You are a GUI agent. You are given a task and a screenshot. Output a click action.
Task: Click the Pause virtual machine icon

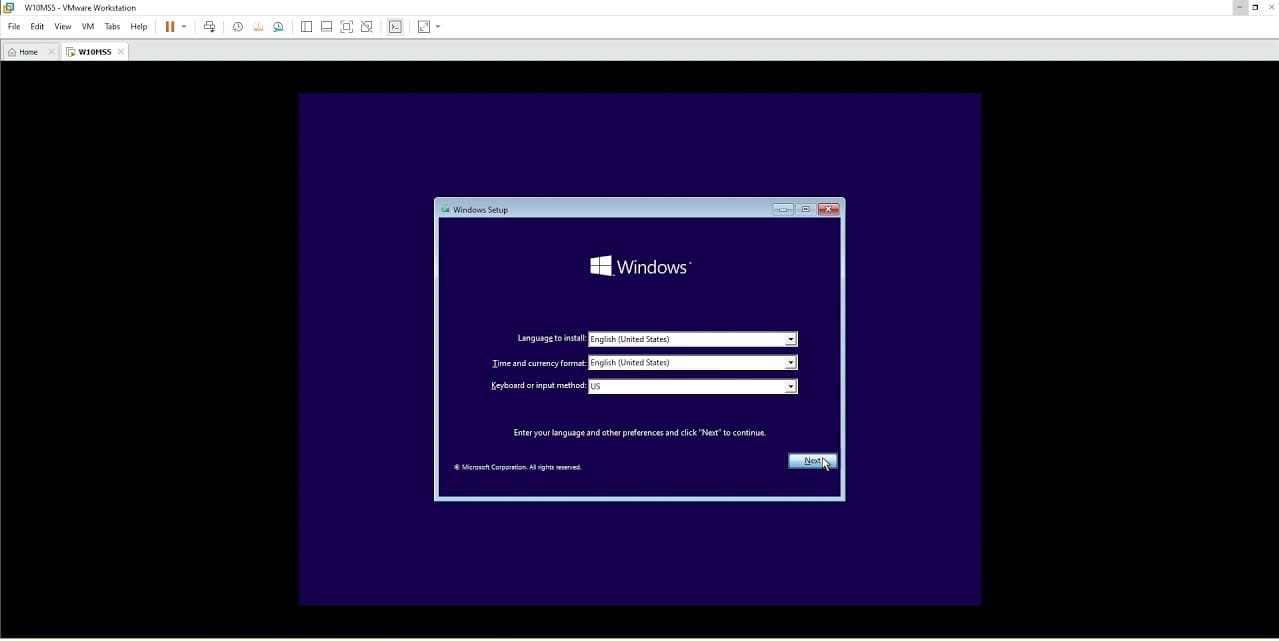pyautogui.click(x=169, y=27)
